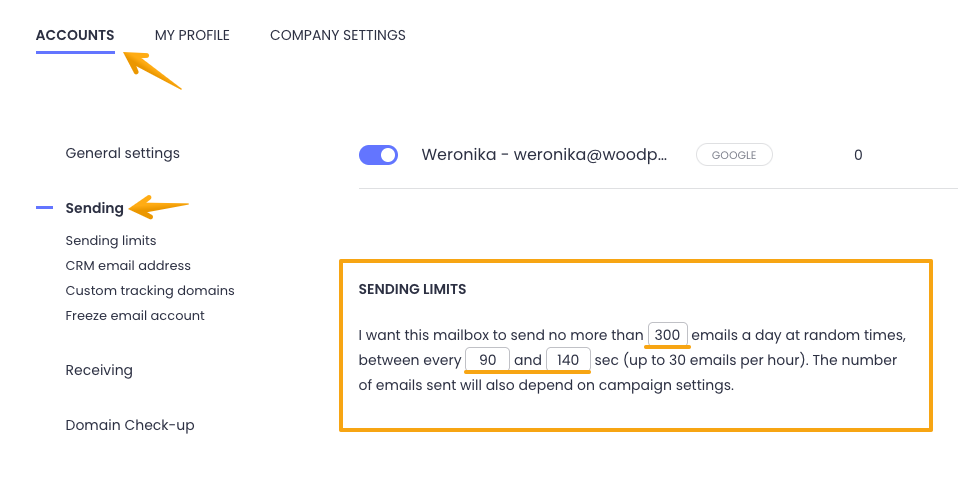Open the ACCOUNTS tab
The width and height of the screenshot is (958, 481).
[75, 35]
